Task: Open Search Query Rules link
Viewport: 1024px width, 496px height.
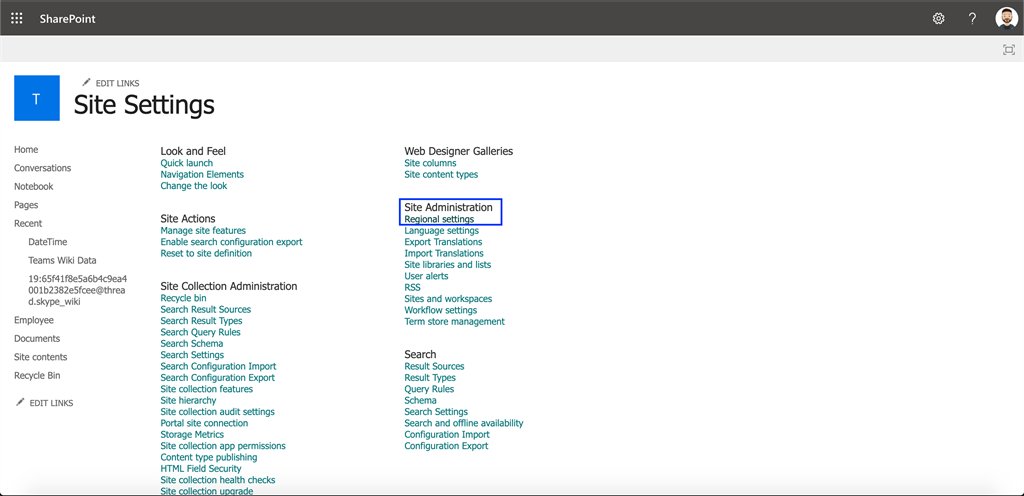Action: pyautogui.click(x=200, y=332)
